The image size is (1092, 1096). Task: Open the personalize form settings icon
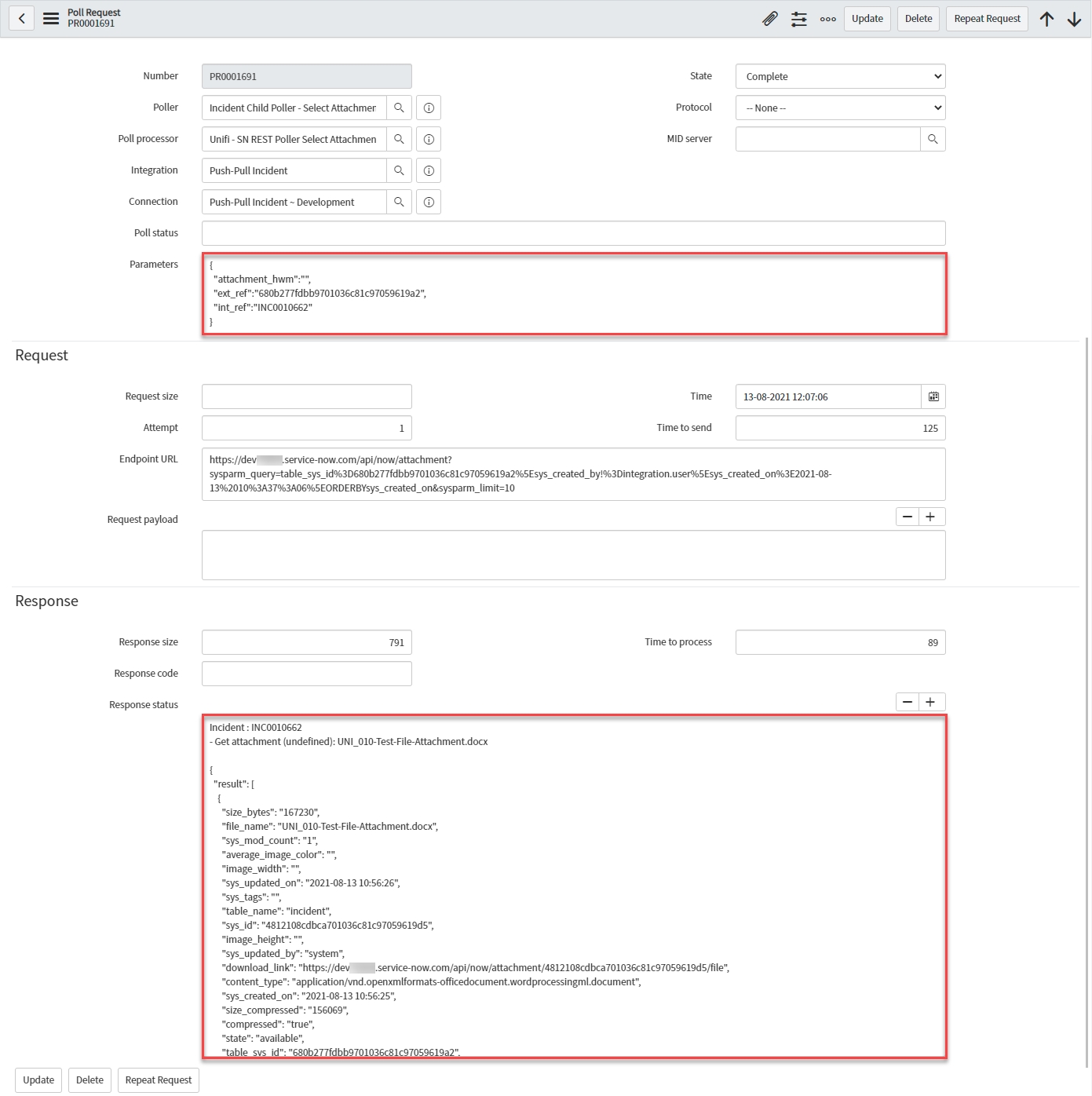(799, 19)
